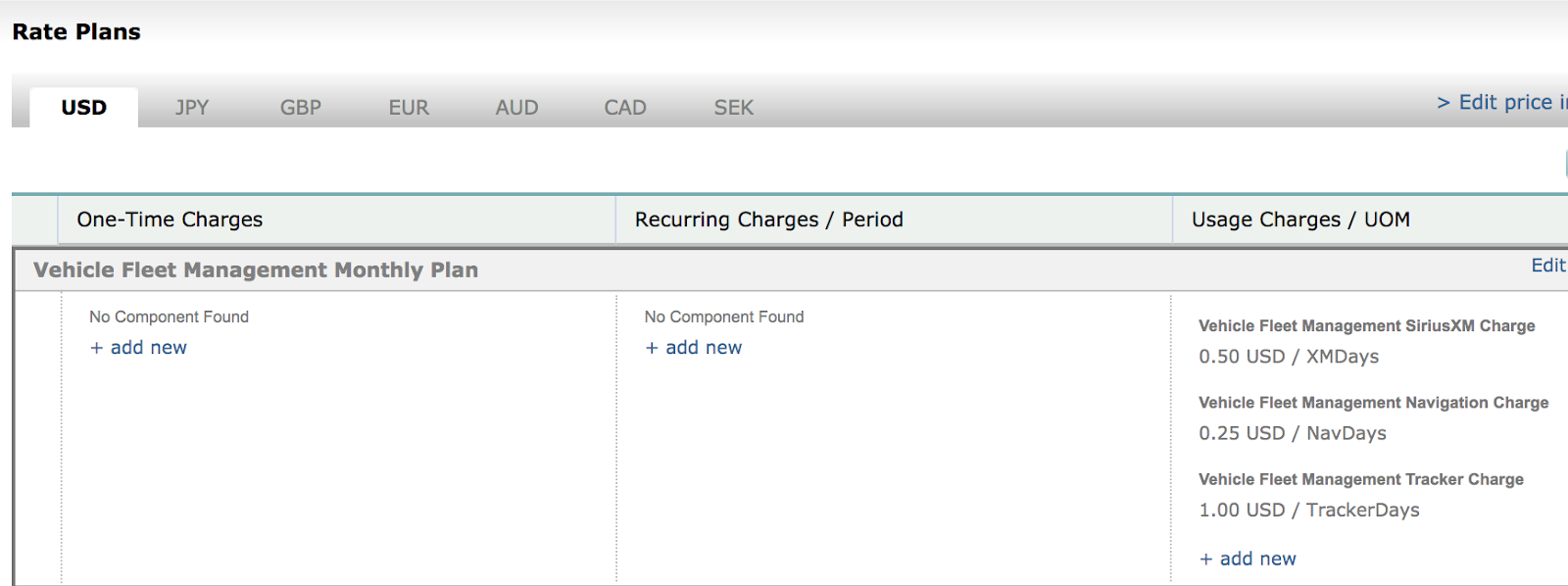Switch to the AUD currency tab
The image size is (1568, 586).
pos(516,108)
